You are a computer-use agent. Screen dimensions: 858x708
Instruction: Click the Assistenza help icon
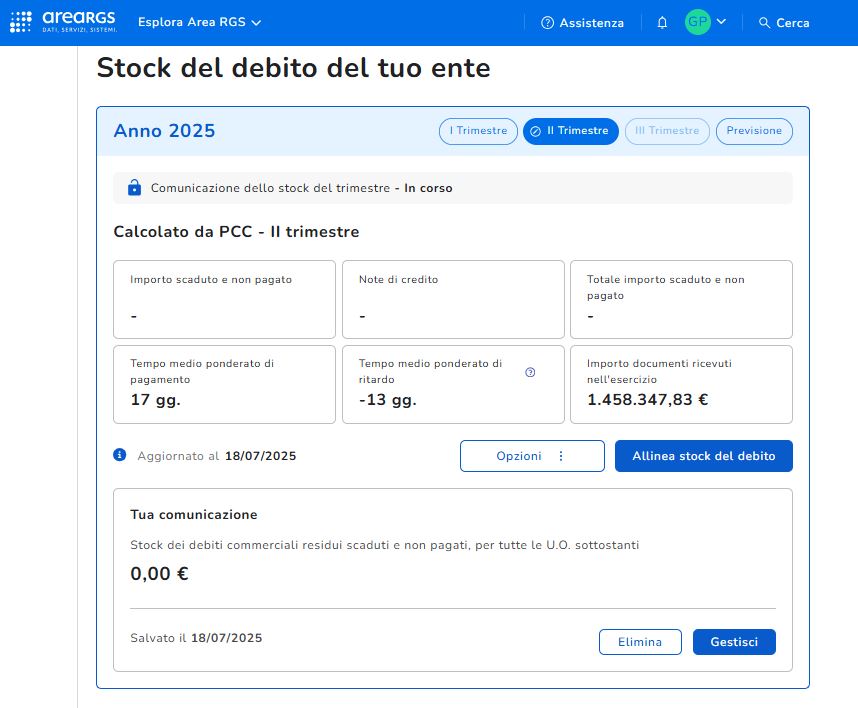click(x=547, y=23)
